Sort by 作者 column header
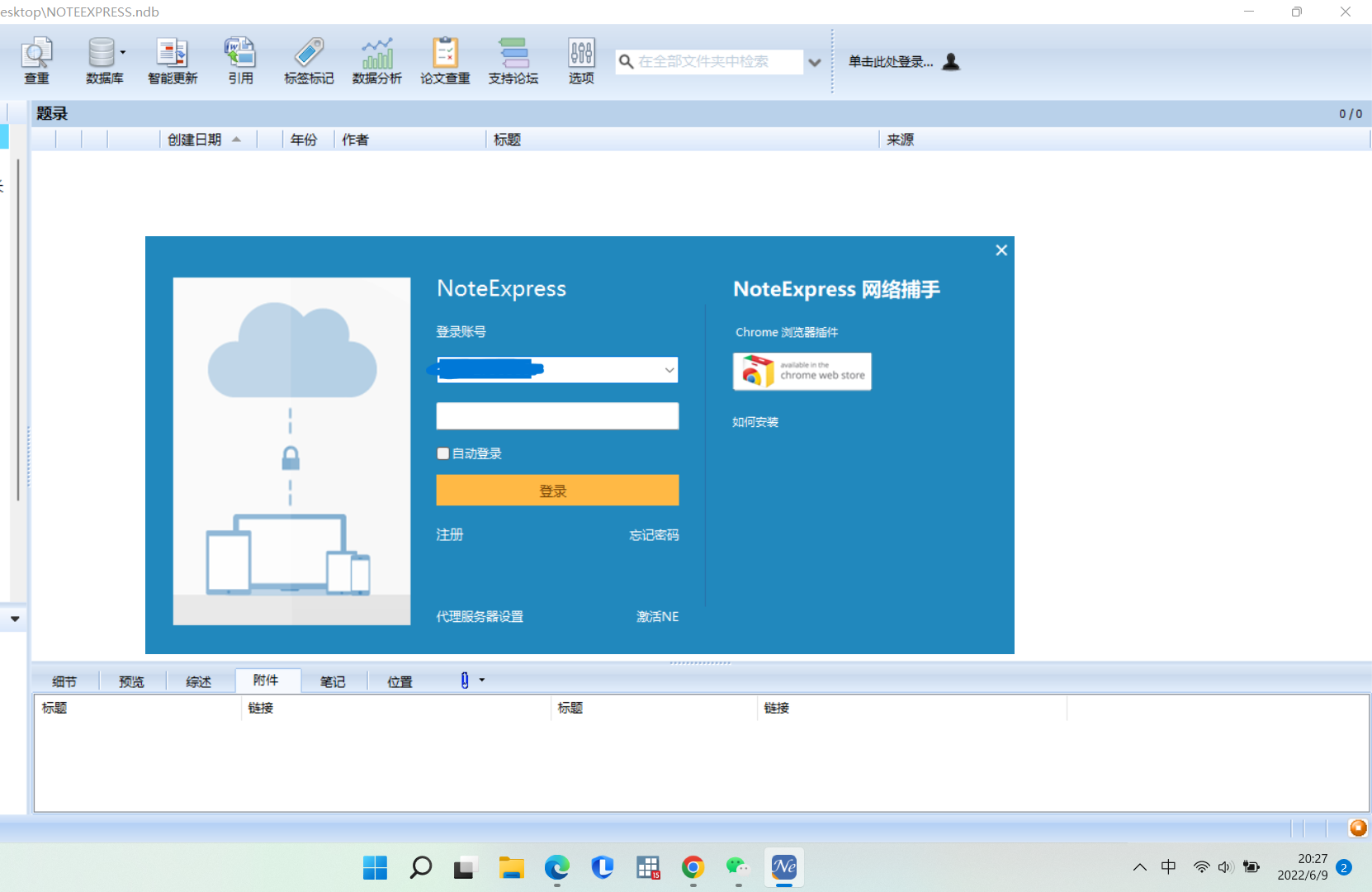 point(410,140)
